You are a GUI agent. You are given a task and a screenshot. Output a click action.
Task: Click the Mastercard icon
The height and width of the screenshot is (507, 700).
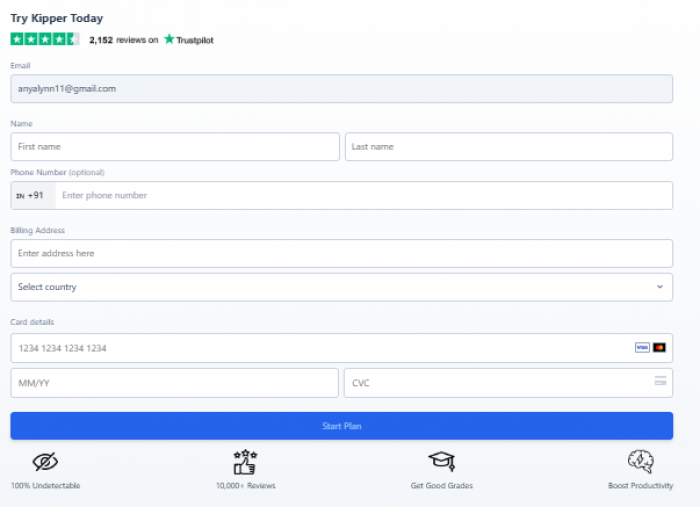tap(659, 347)
